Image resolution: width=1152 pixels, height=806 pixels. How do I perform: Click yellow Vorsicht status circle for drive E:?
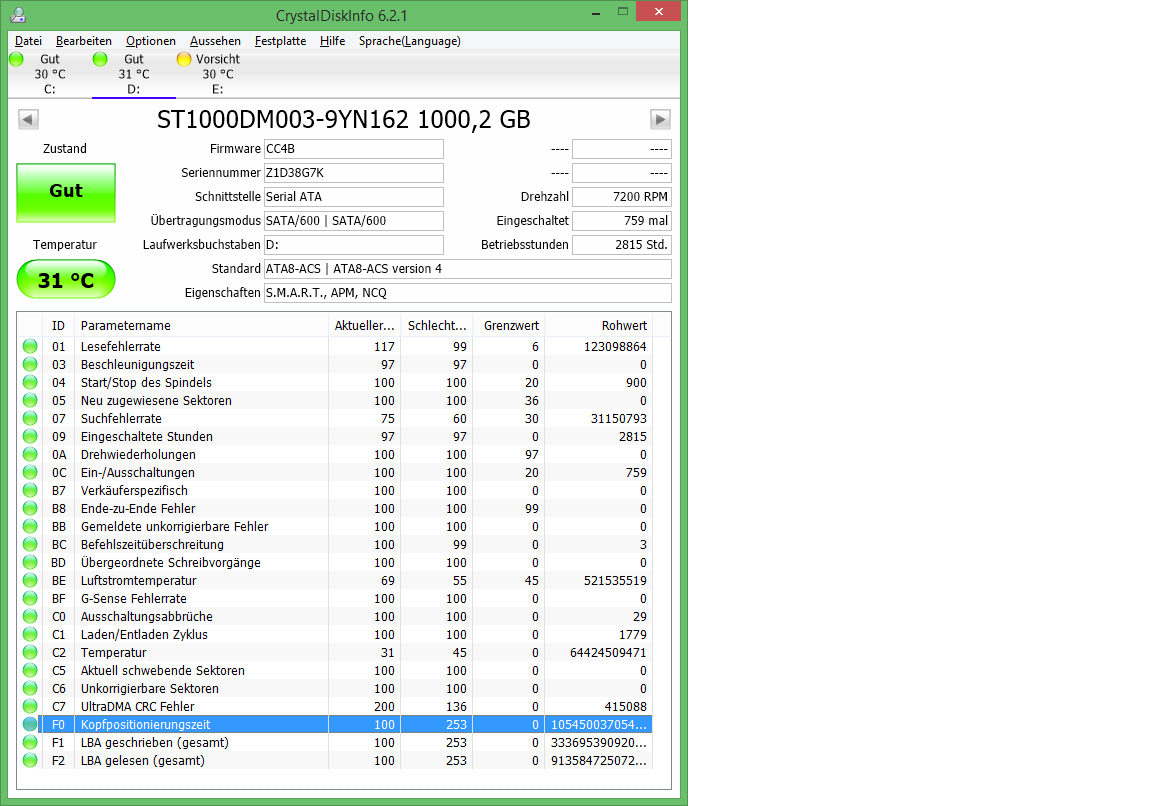184,59
